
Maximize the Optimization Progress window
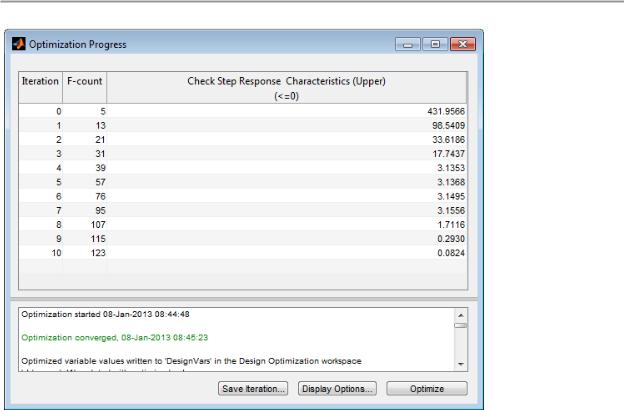[435, 44]
